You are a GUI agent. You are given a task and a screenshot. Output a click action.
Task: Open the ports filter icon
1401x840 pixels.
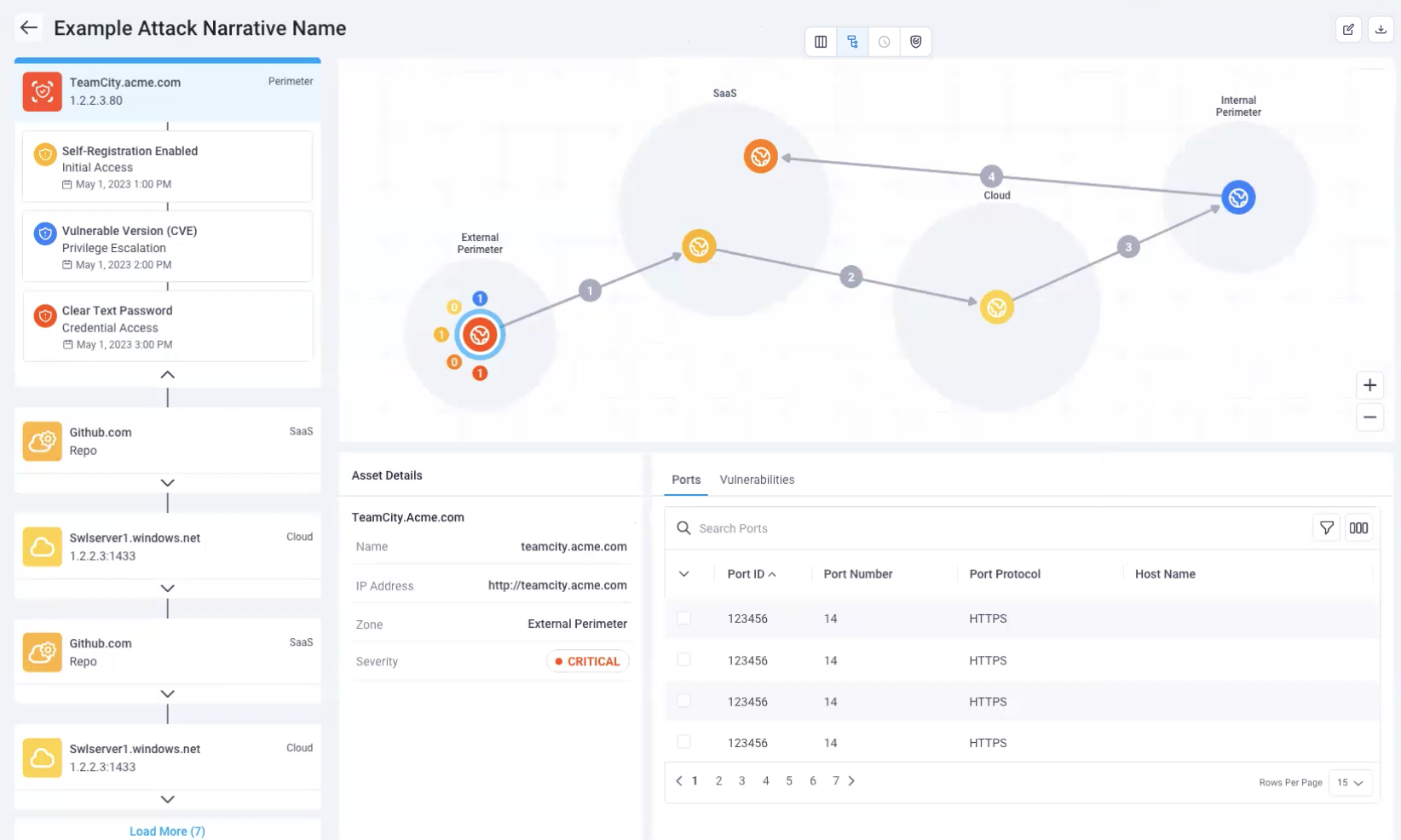(1326, 528)
